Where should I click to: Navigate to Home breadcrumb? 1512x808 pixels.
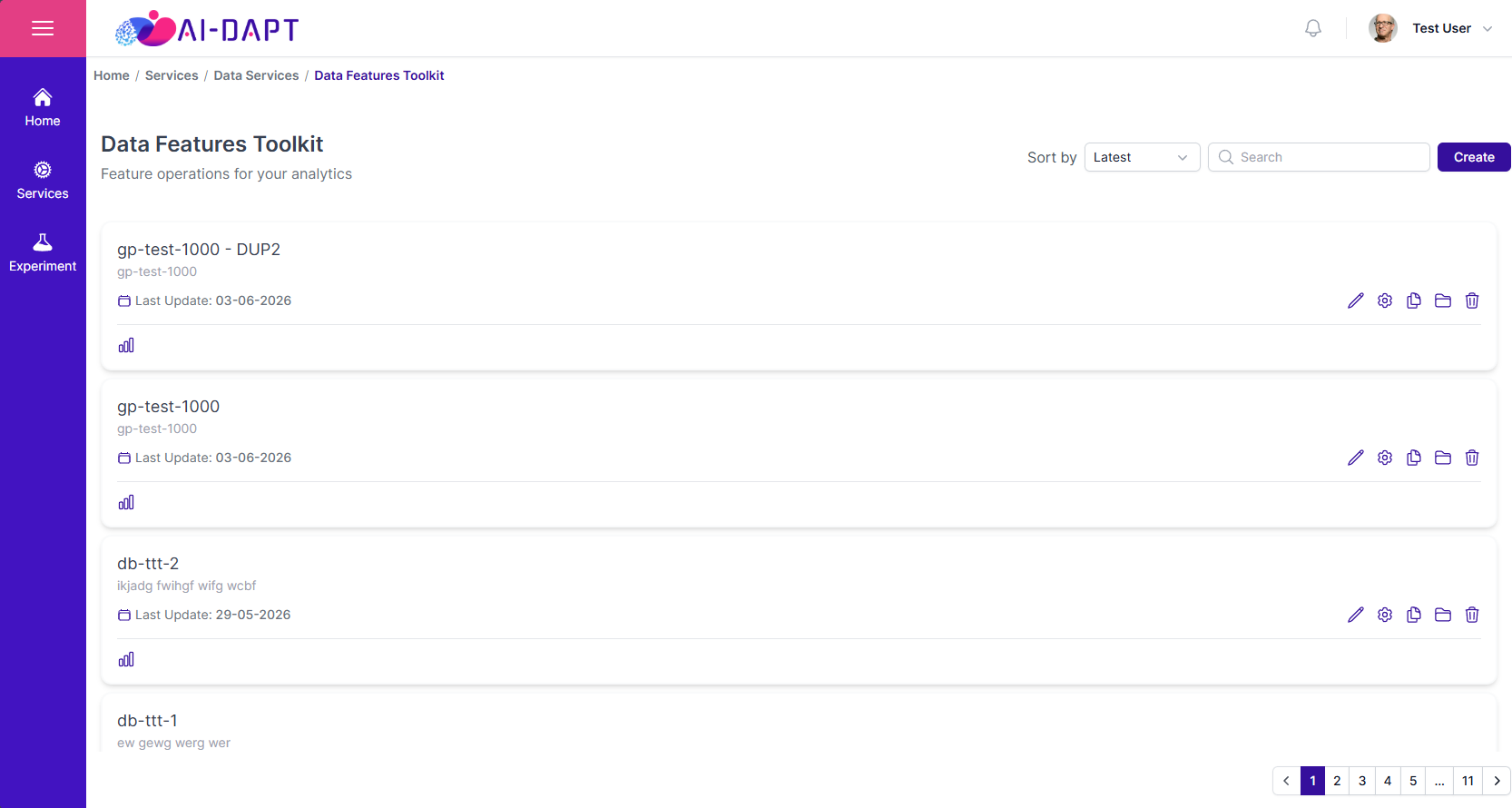[112, 75]
